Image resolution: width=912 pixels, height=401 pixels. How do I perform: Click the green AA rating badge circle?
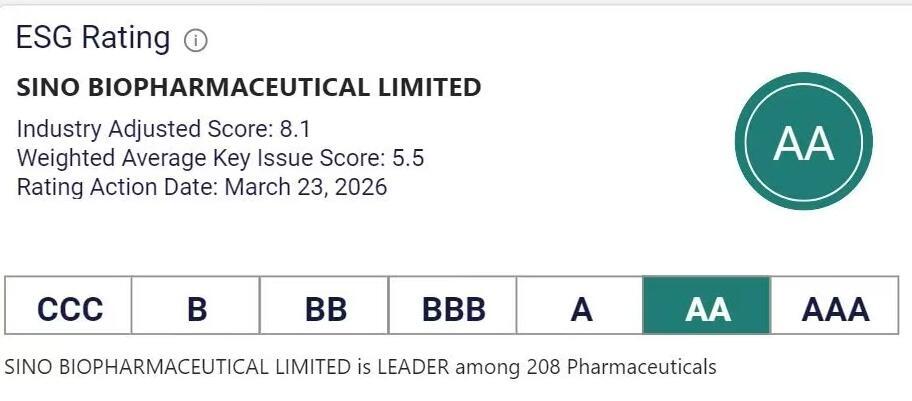803,142
